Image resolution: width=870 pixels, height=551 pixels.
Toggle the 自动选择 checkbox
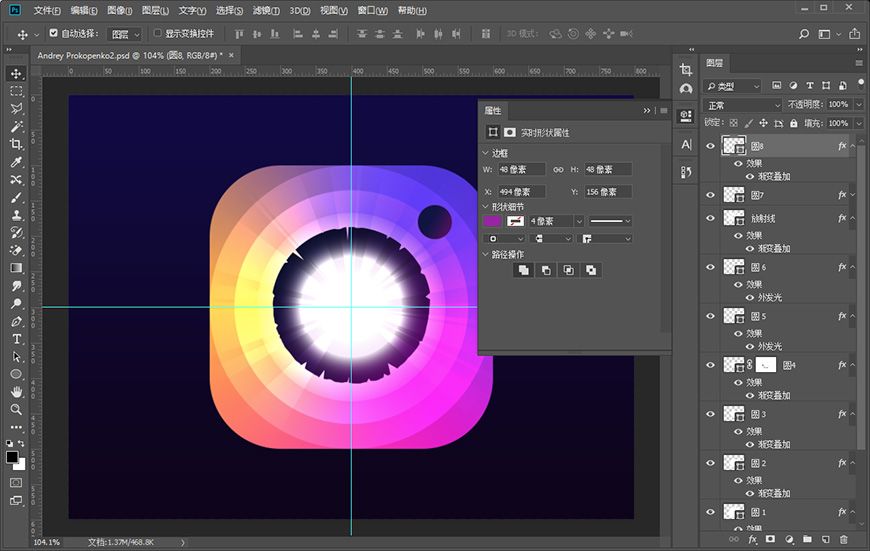point(53,33)
